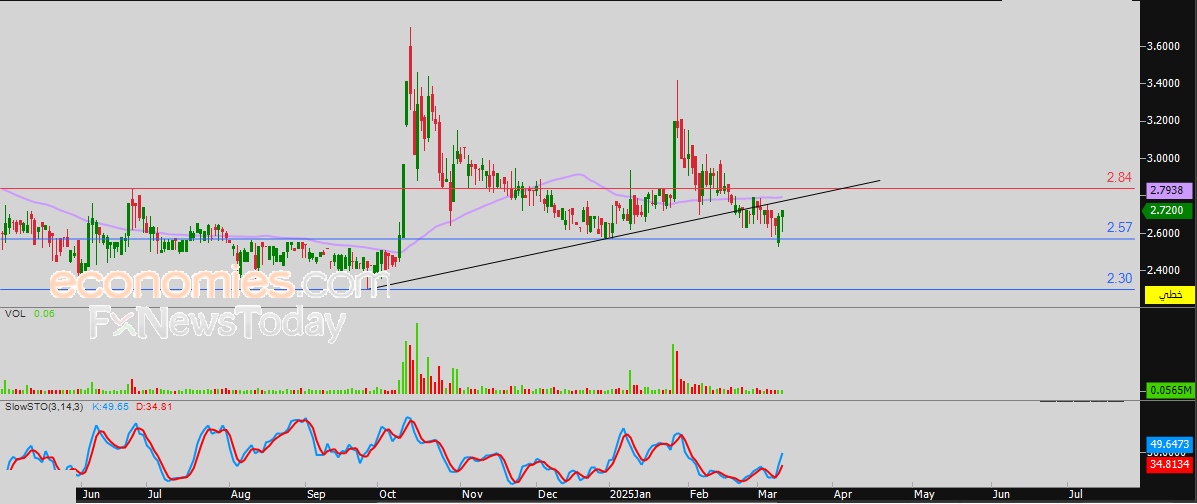
Task: Click the Oct date axis label
Action: click(389, 495)
